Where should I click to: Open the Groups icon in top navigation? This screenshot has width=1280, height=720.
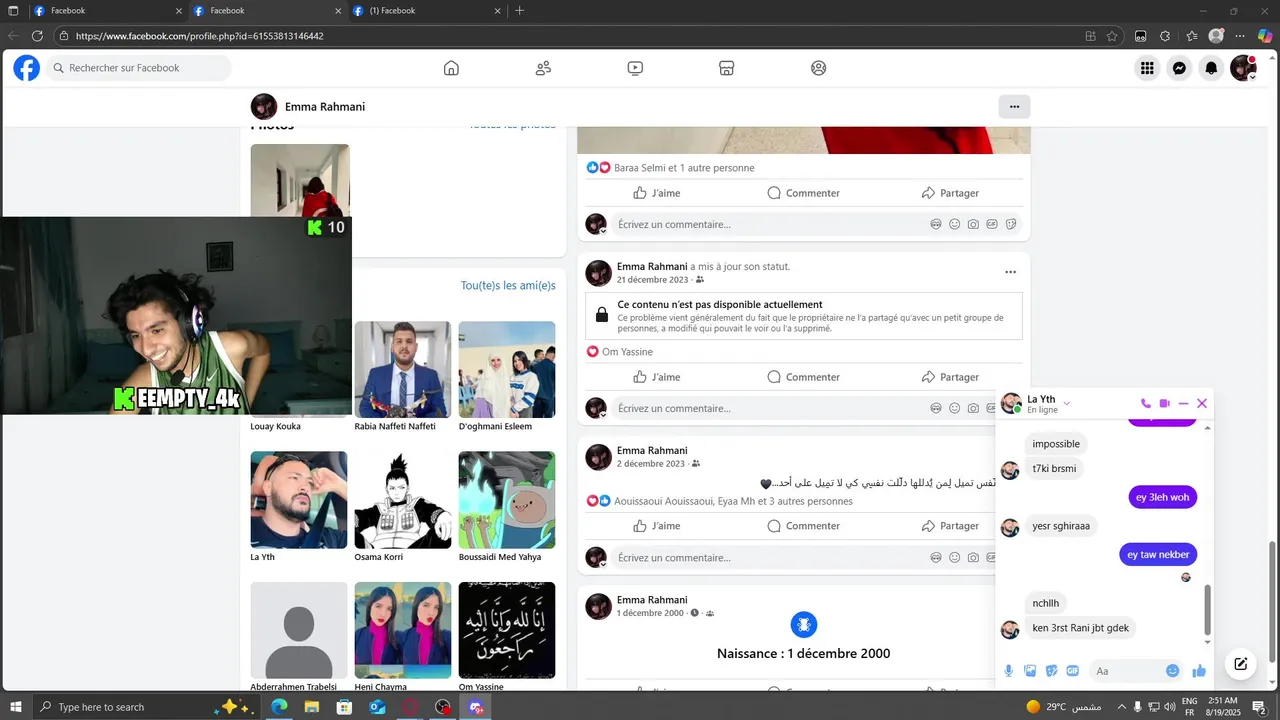tap(819, 68)
